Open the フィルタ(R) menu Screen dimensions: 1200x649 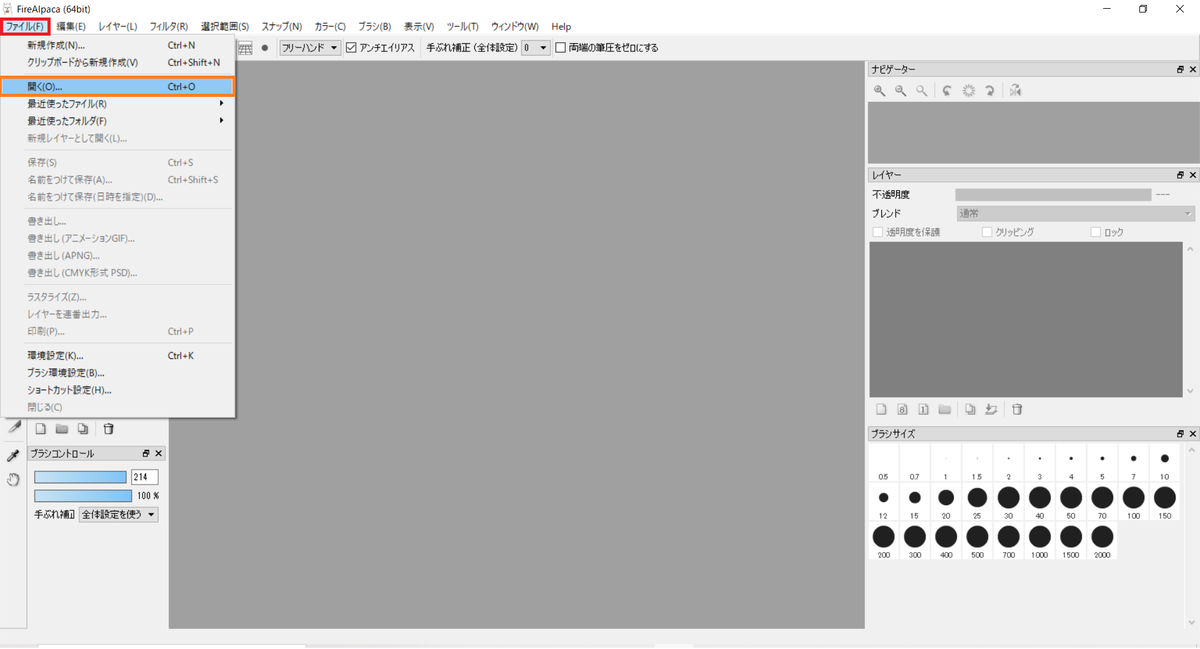pyautogui.click(x=168, y=26)
